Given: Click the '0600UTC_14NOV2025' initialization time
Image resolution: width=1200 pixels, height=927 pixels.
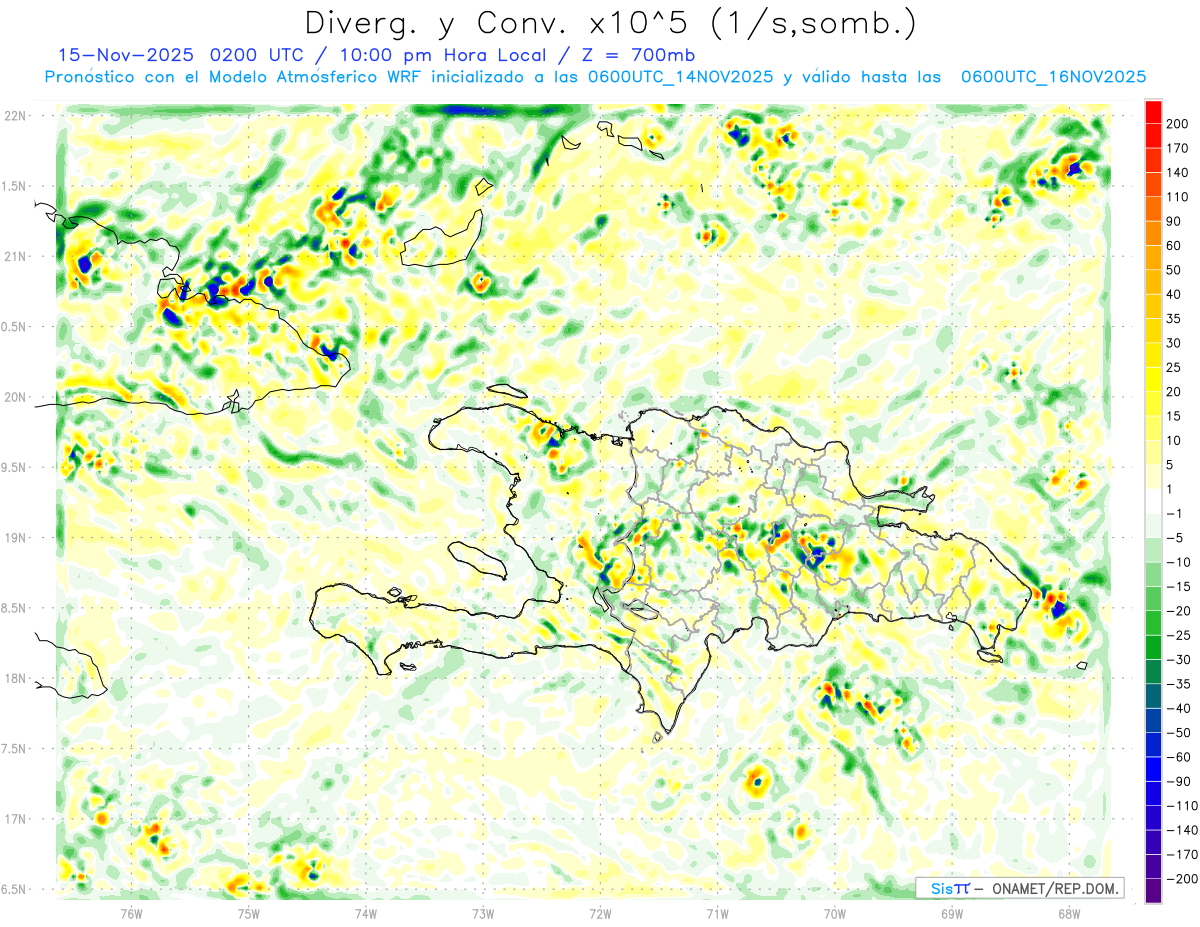Looking at the screenshot, I should coord(680,77).
